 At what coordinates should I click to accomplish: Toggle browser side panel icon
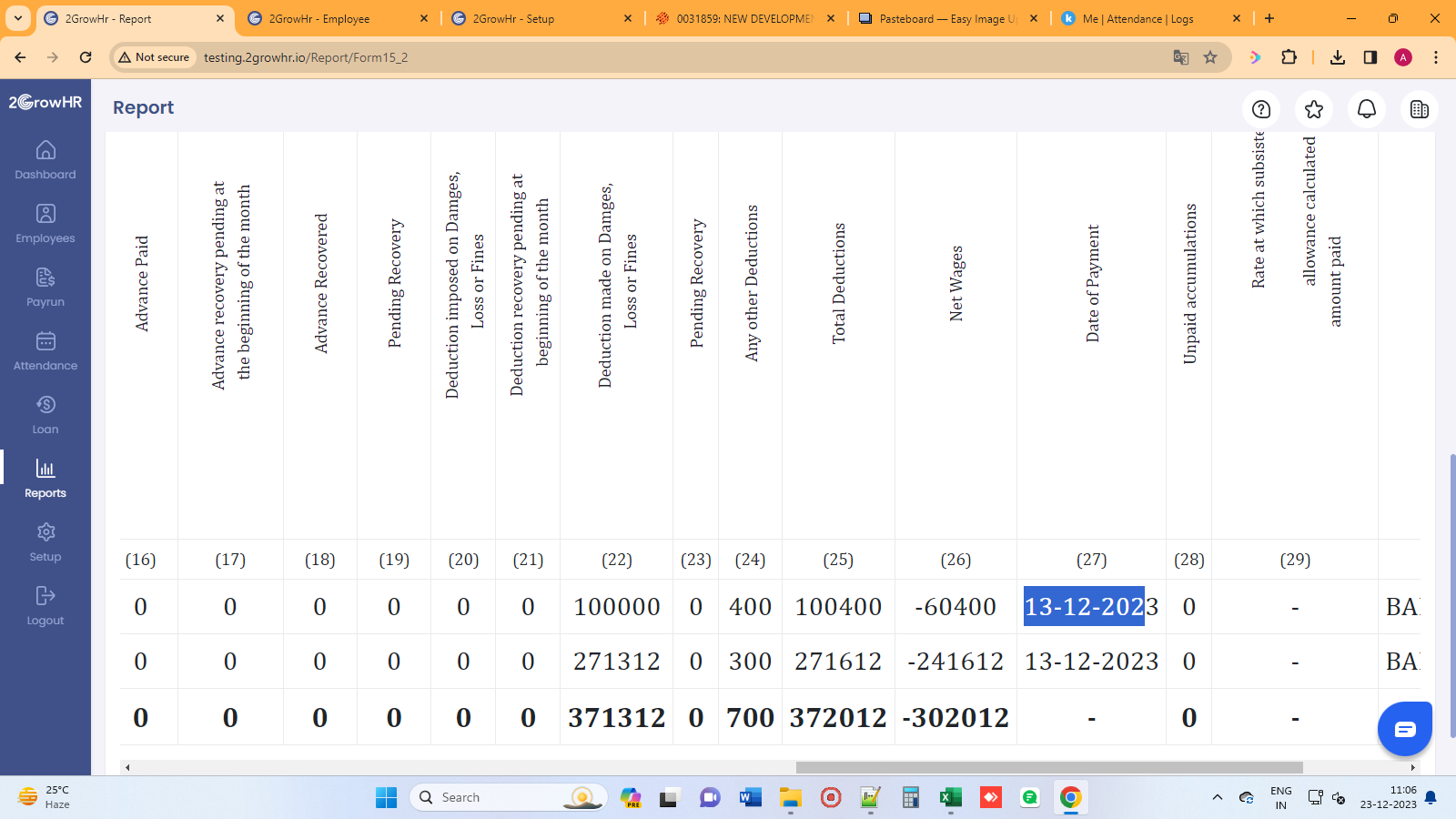click(x=1370, y=57)
